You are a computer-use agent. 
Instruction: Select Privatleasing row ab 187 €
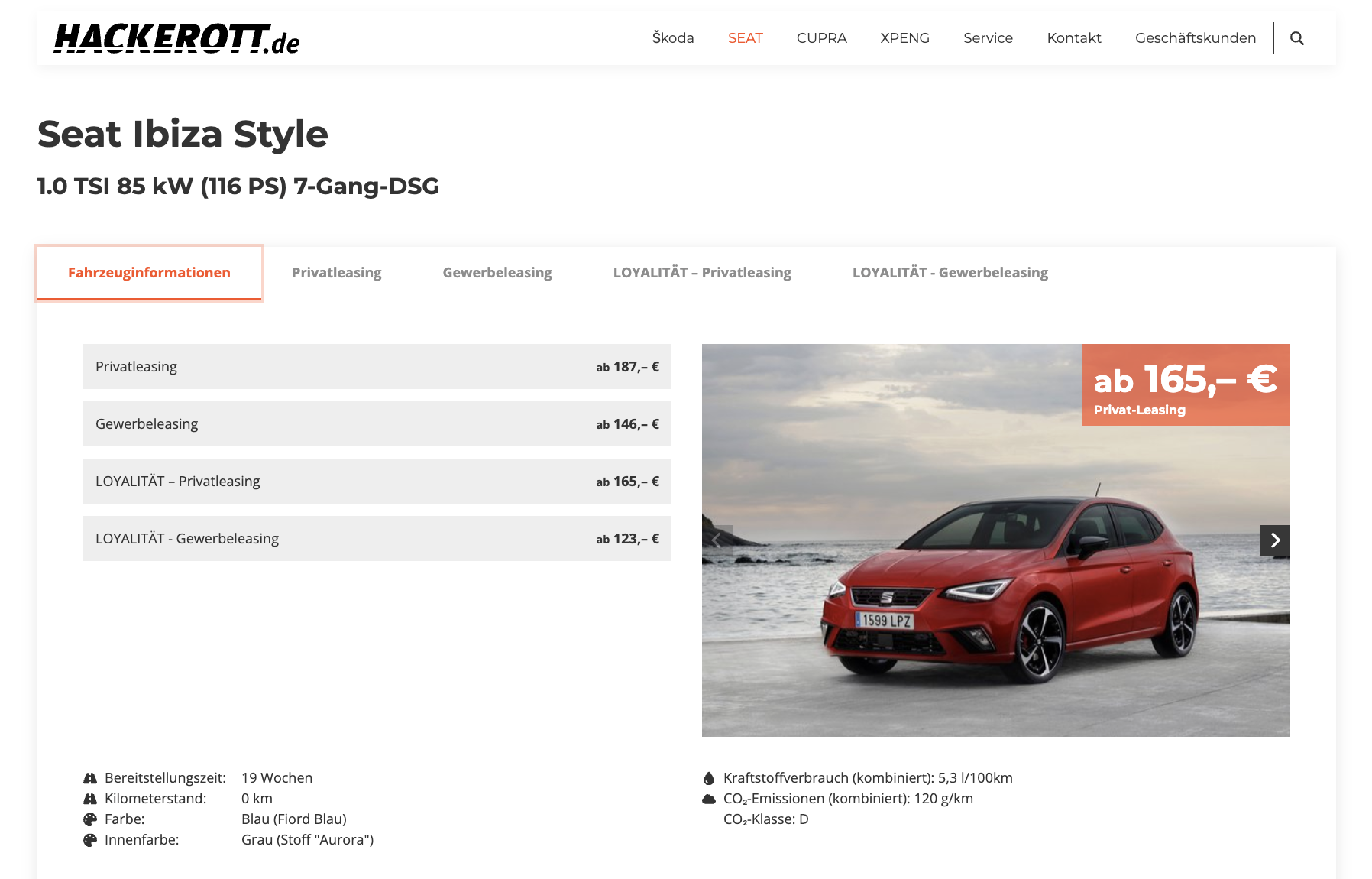pyautogui.click(x=377, y=367)
